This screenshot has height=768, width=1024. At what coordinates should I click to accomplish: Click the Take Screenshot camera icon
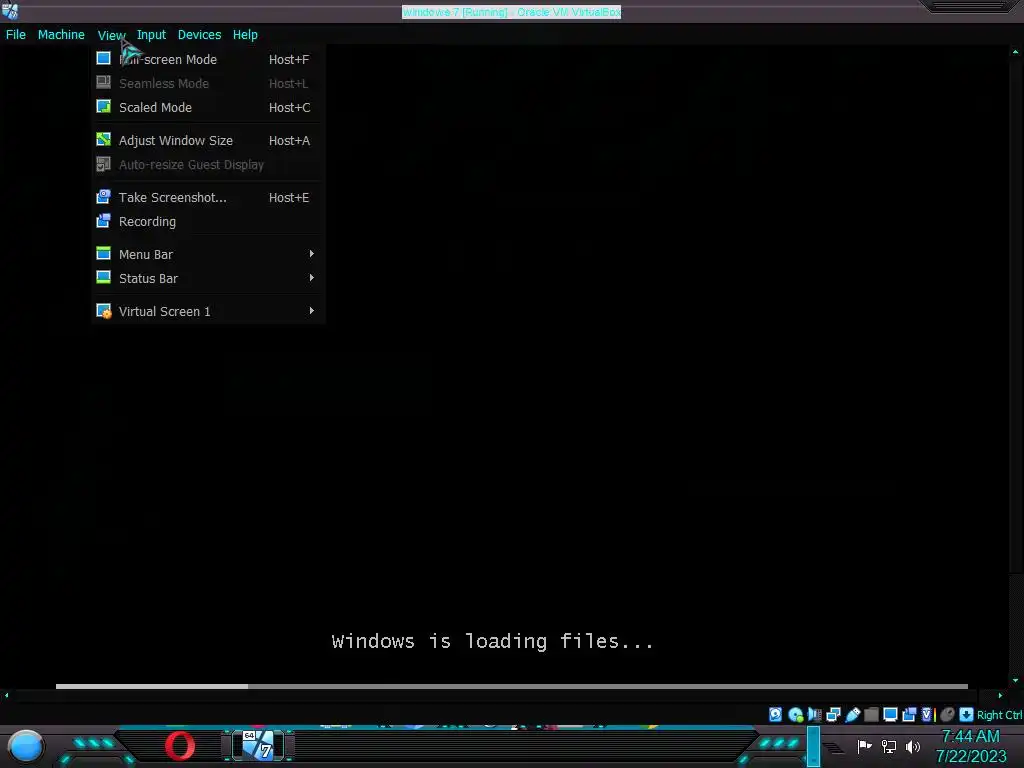[x=103, y=197]
